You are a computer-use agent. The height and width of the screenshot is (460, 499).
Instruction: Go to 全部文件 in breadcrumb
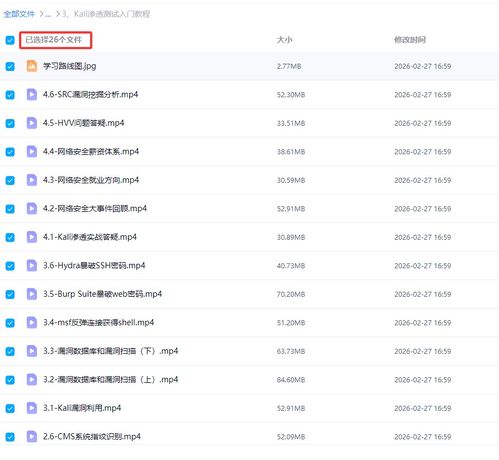point(19,14)
